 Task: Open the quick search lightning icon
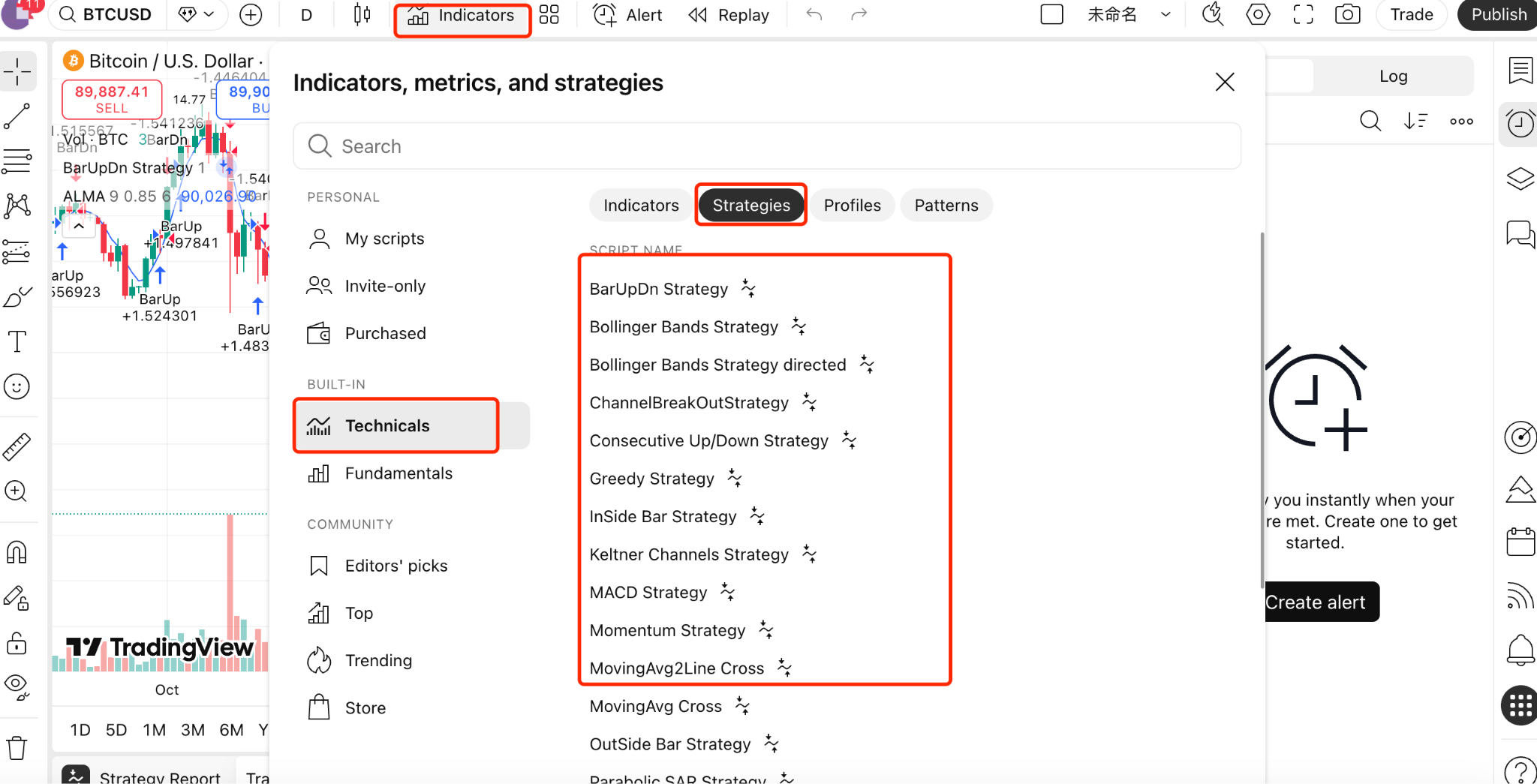[1213, 15]
